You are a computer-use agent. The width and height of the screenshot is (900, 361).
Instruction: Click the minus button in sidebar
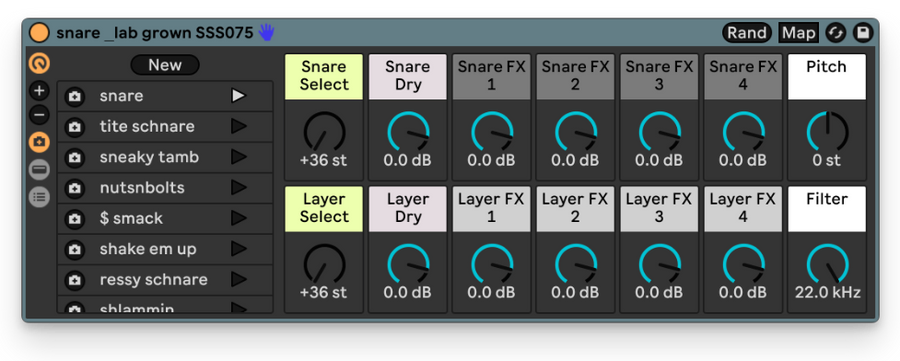pos(40,115)
